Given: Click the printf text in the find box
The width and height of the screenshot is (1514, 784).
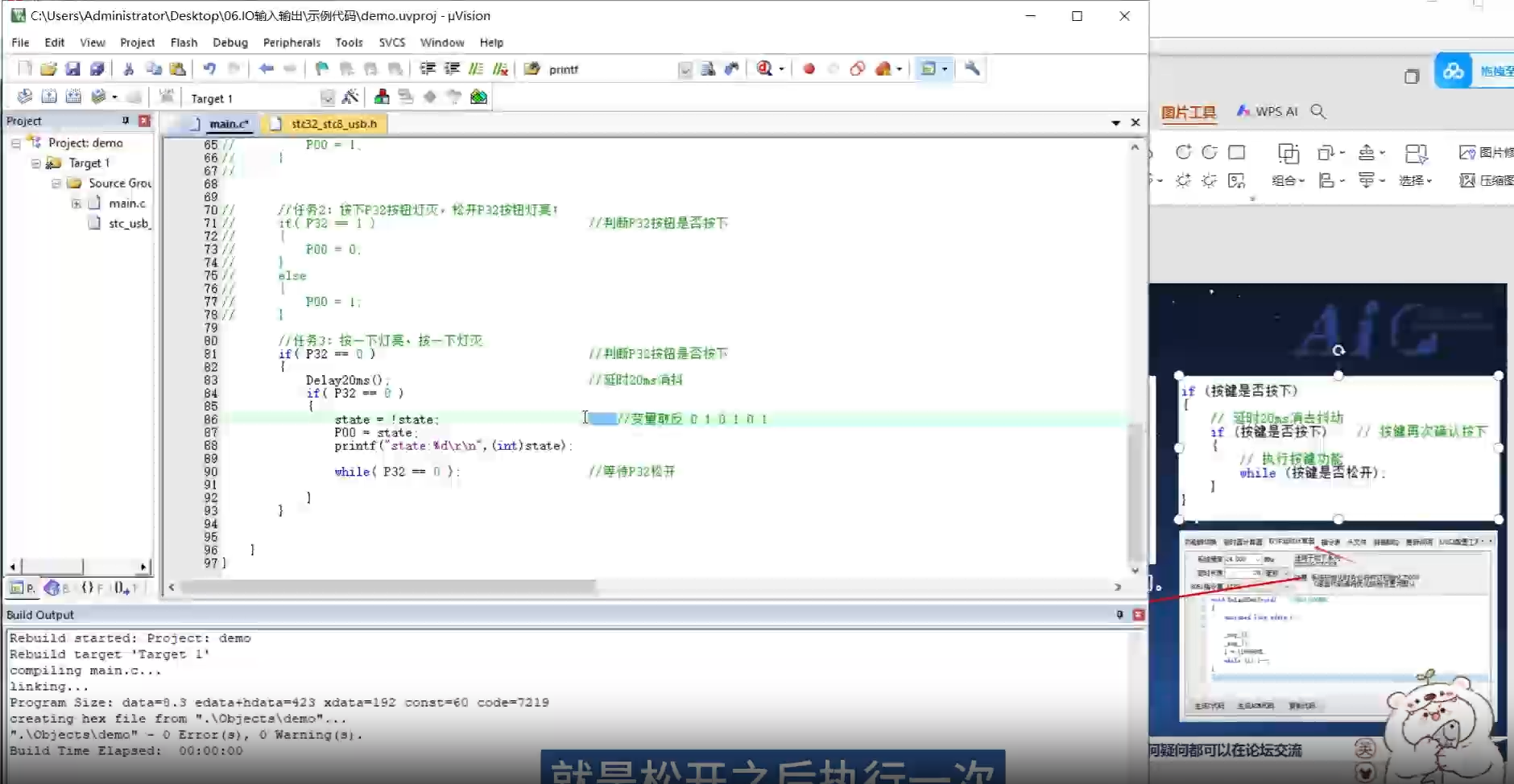Looking at the screenshot, I should [564, 70].
